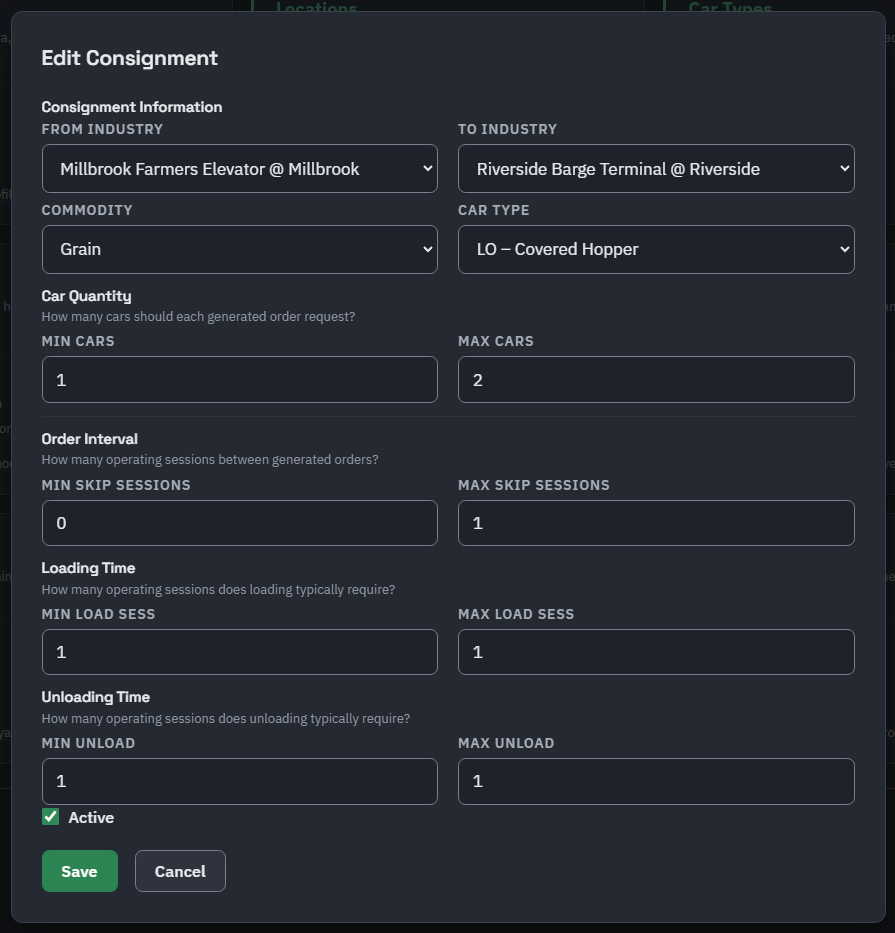This screenshot has height=933, width=895.
Task: Select the Min Load Sess field
Action: coord(239,652)
